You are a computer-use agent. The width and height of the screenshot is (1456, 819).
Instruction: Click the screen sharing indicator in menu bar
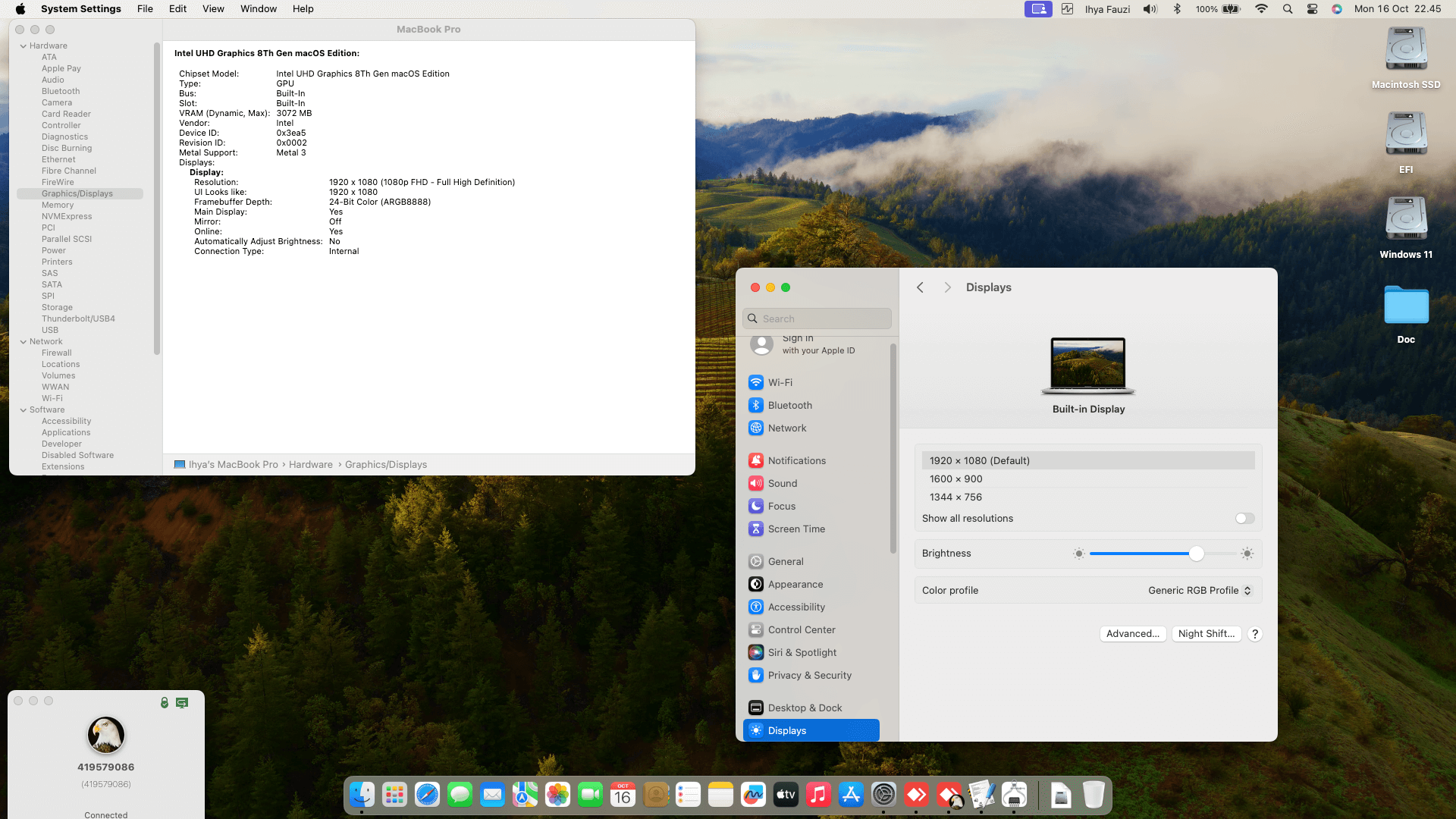[1038, 9]
